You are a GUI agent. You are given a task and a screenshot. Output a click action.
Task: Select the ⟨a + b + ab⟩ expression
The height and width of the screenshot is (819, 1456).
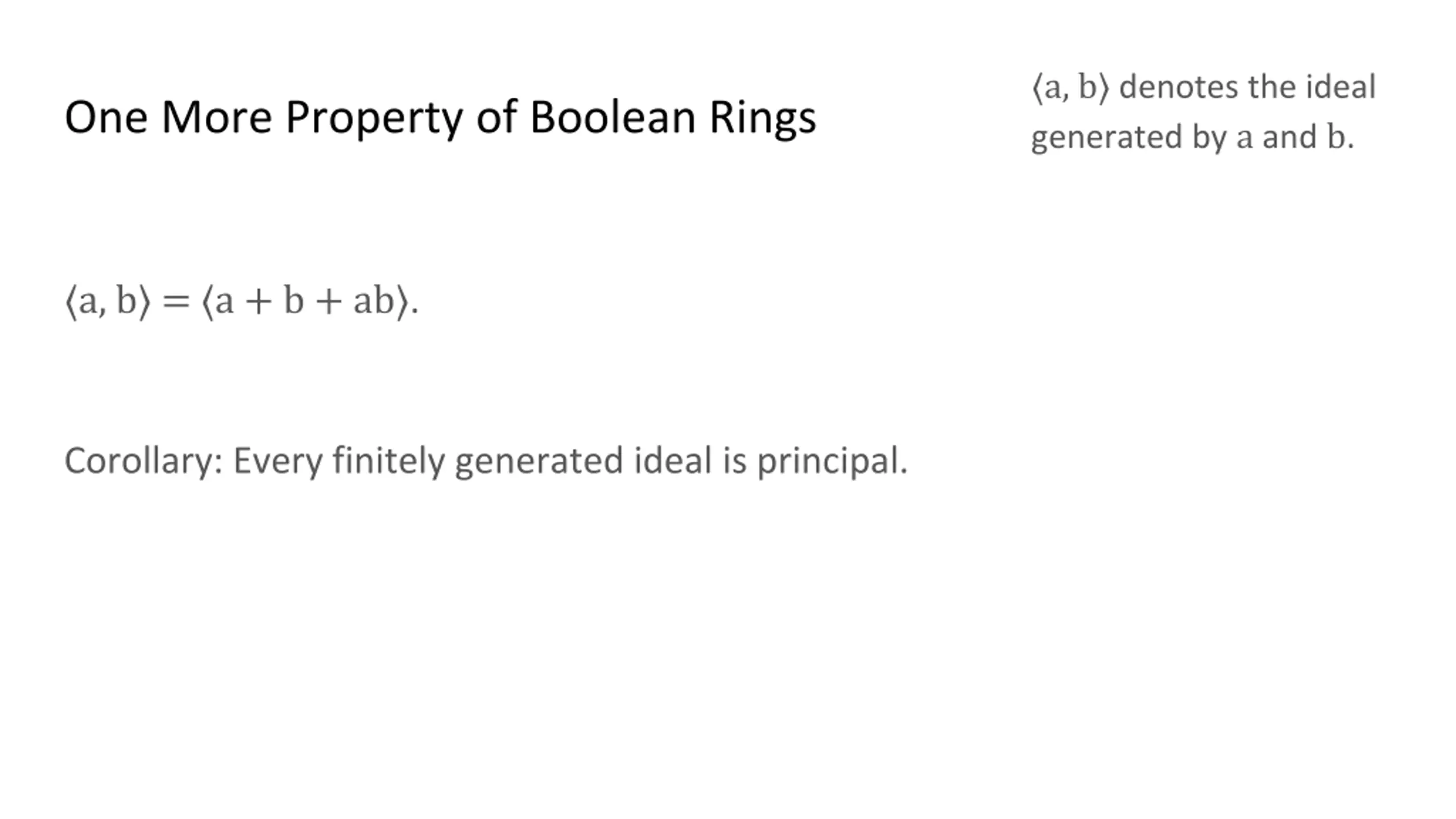pyautogui.click(x=305, y=301)
